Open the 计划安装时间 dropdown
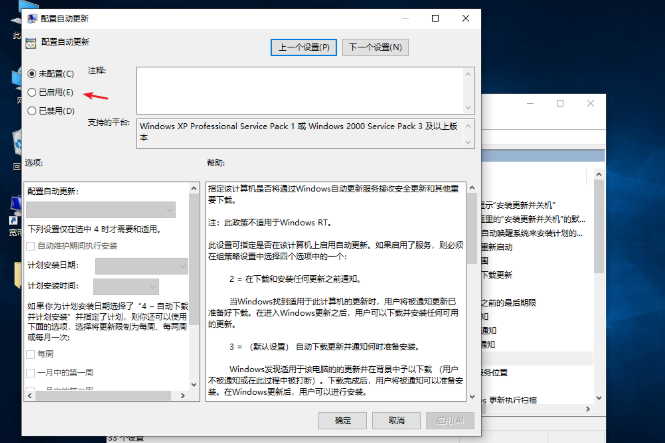 click(x=126, y=287)
